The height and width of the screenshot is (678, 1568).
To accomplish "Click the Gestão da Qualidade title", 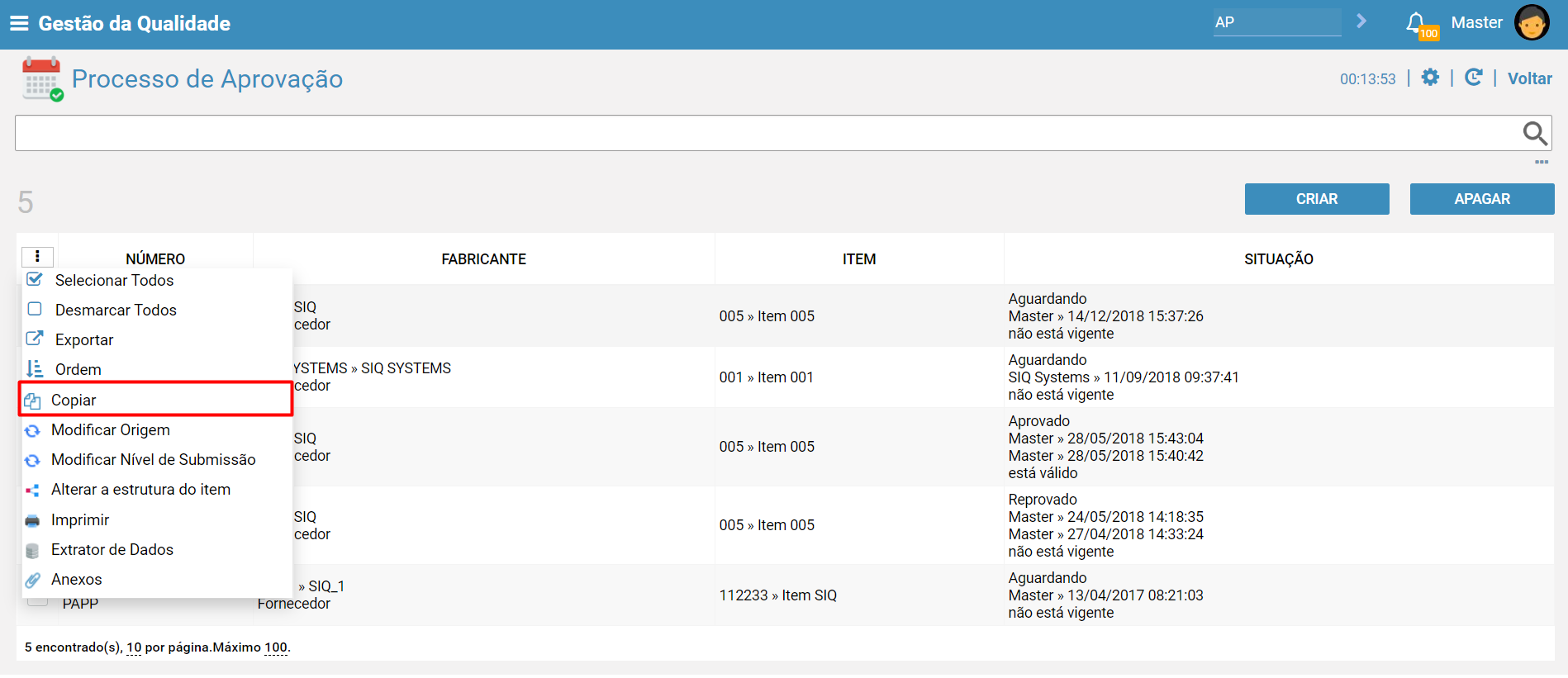I will (x=135, y=23).
